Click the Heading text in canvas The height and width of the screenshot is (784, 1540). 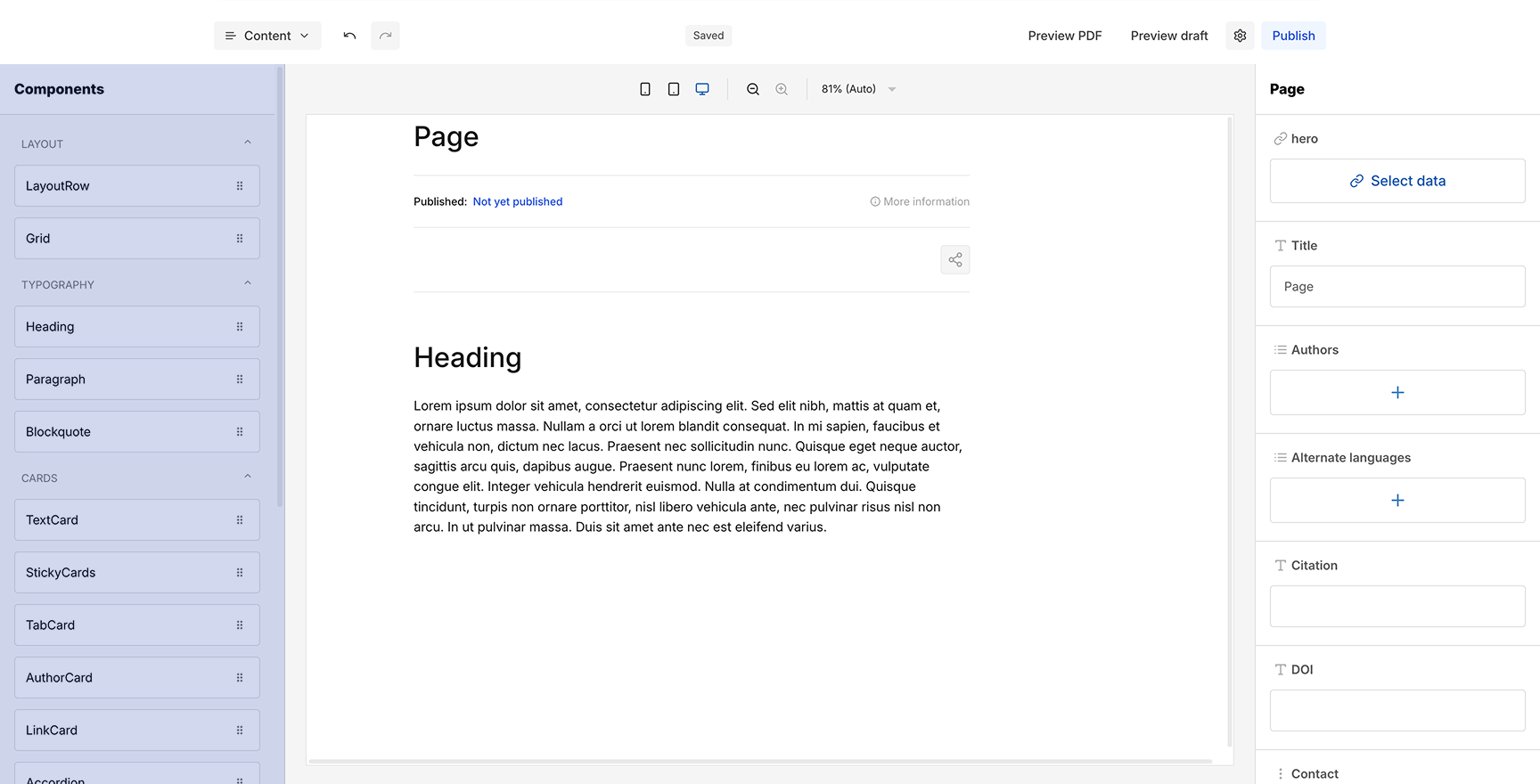[467, 358]
